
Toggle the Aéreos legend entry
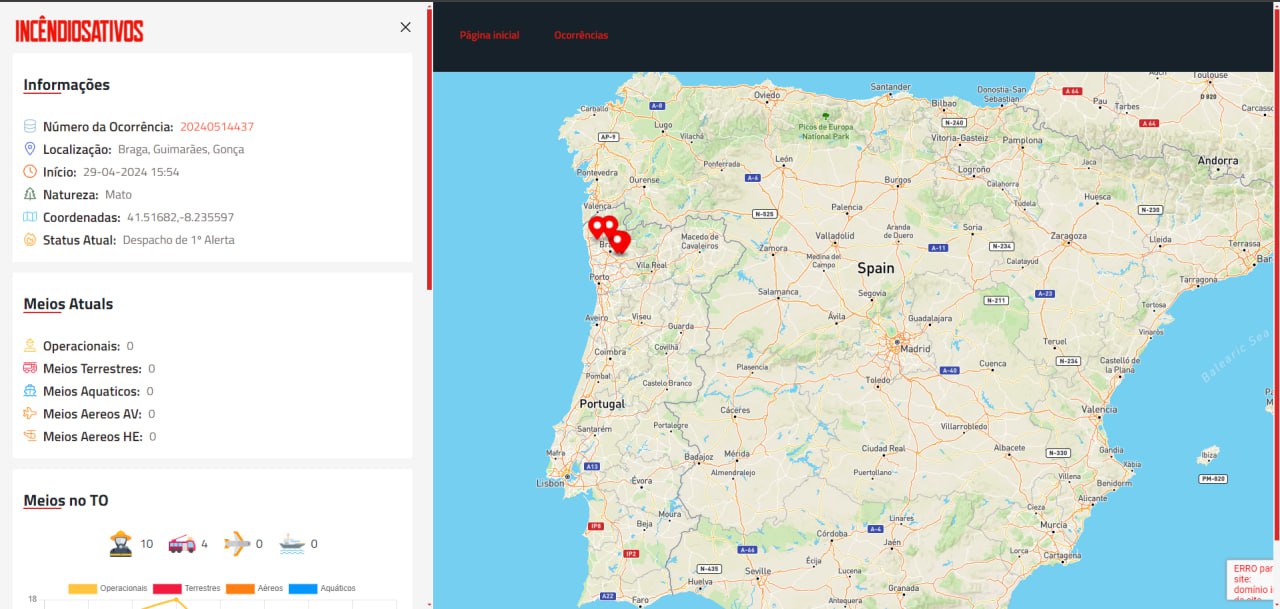point(270,588)
